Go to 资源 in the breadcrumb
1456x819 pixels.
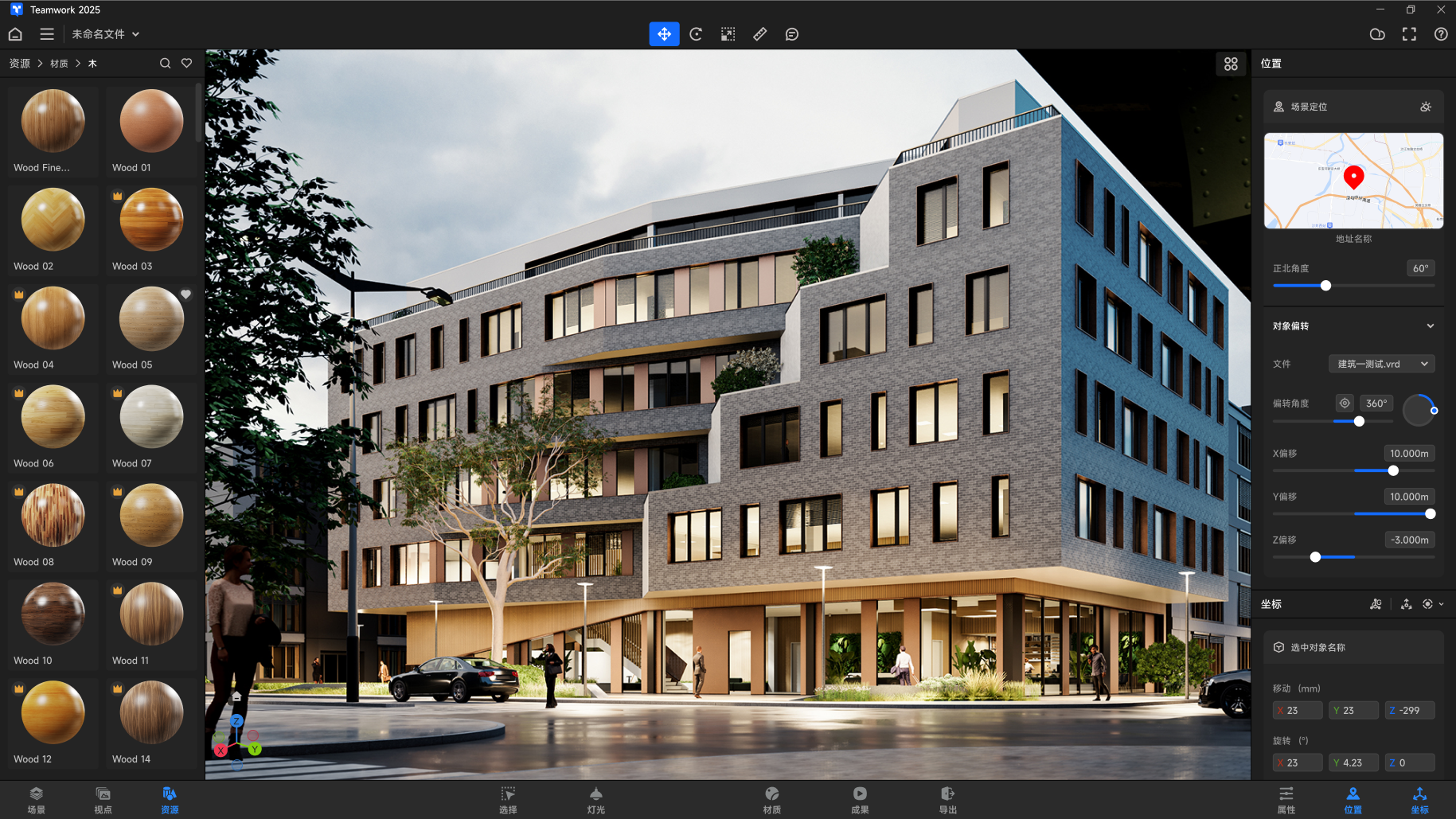coord(20,64)
